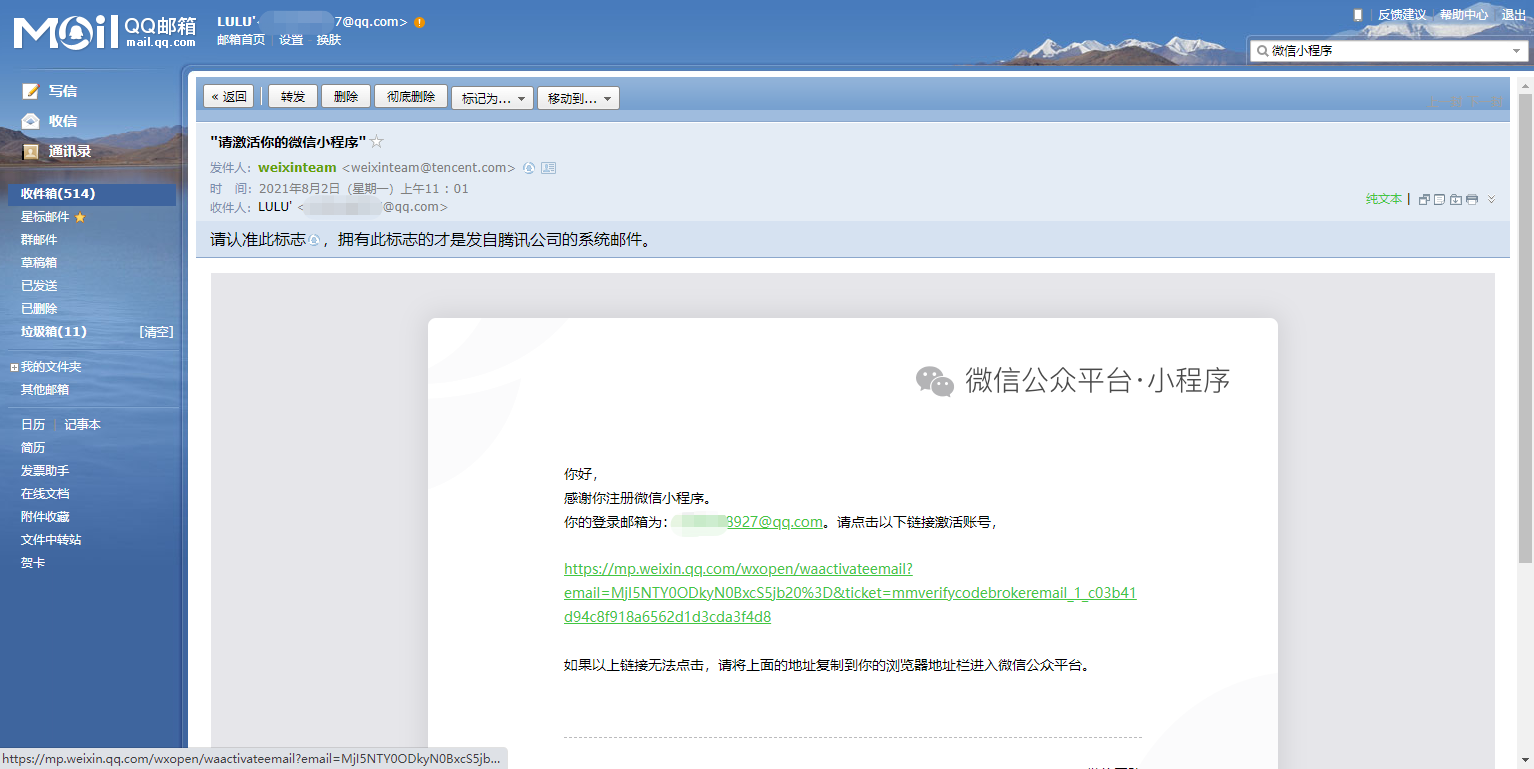
Task: Click 清空 to empty the spam folder
Action: (156, 332)
